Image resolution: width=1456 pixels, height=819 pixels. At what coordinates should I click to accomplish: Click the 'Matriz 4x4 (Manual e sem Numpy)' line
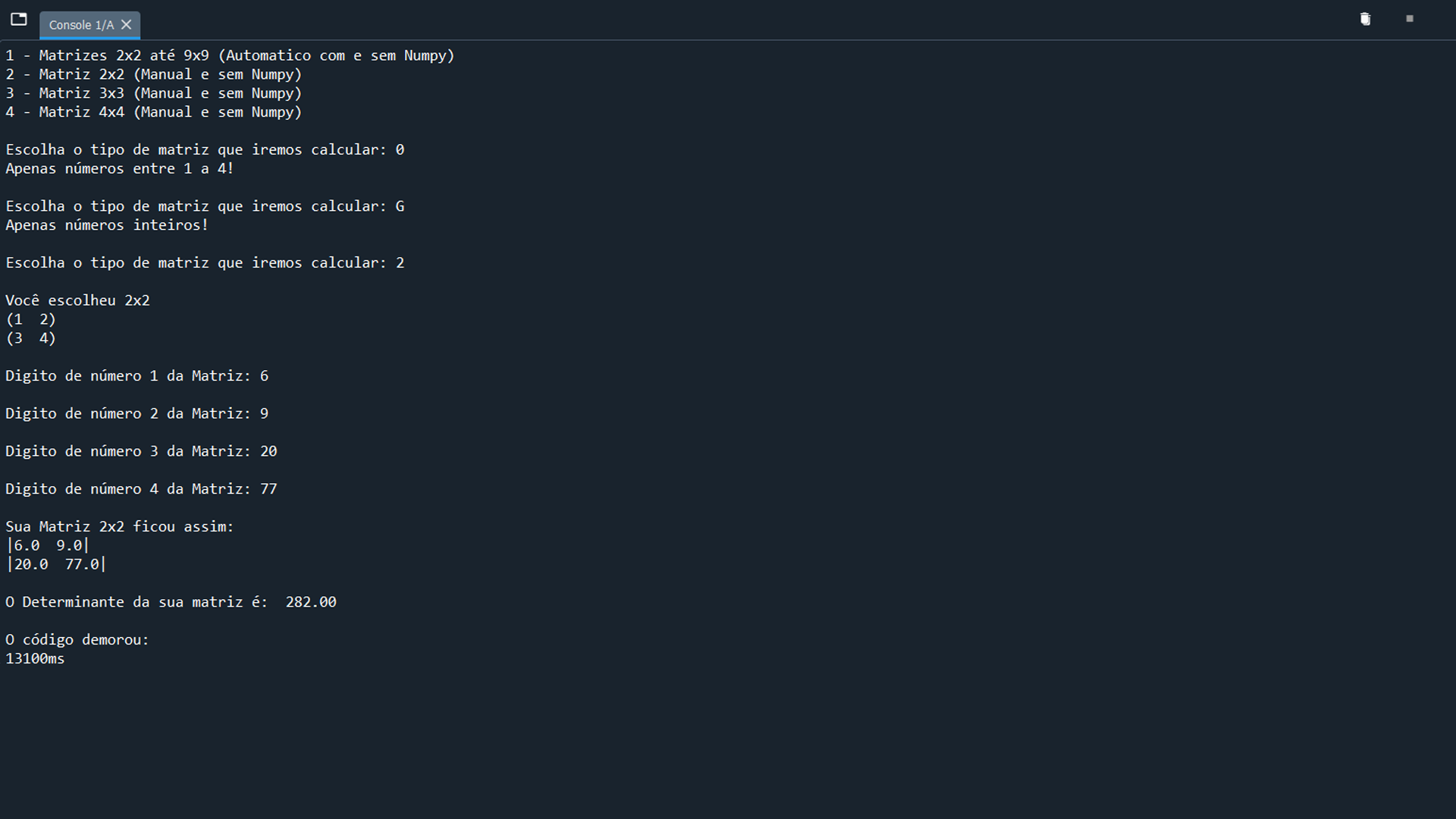(x=154, y=112)
